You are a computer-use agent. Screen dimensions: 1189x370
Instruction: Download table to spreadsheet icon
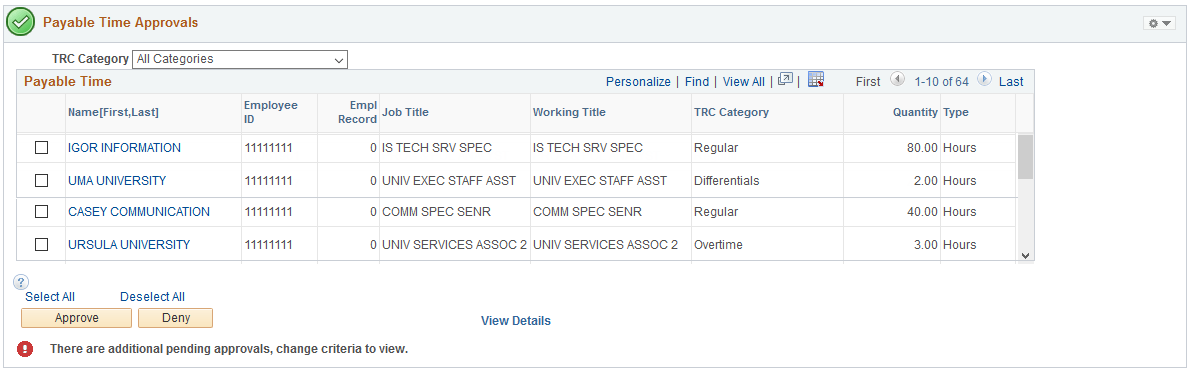pyautogui.click(x=816, y=80)
